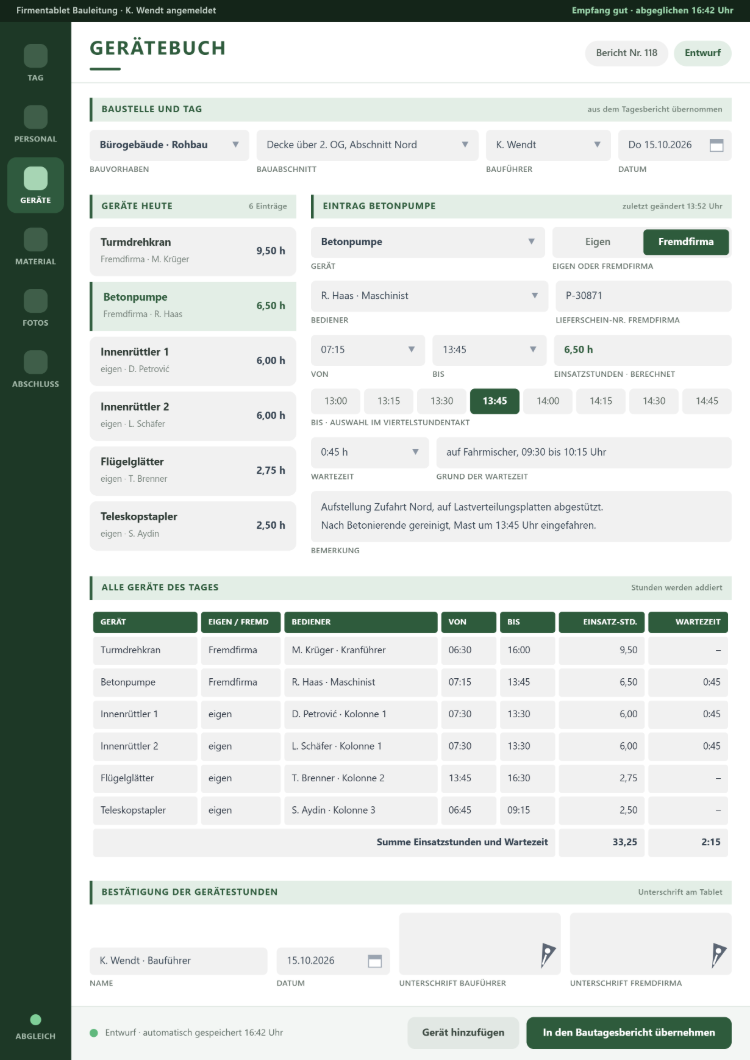The image size is (750, 1060).
Task: Click table cell M. Krüger · Kranführer
Action: pyautogui.click(x=360, y=650)
